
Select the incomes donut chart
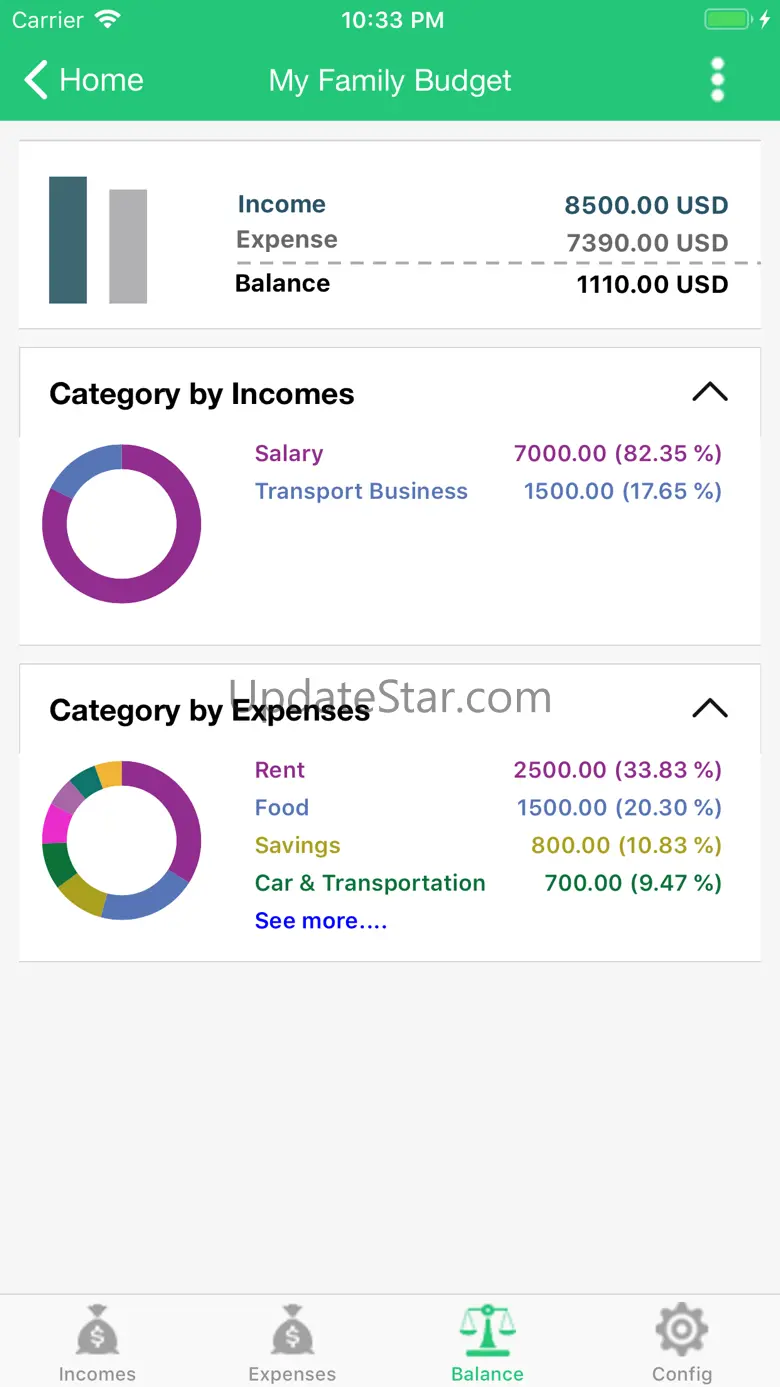[x=122, y=524]
